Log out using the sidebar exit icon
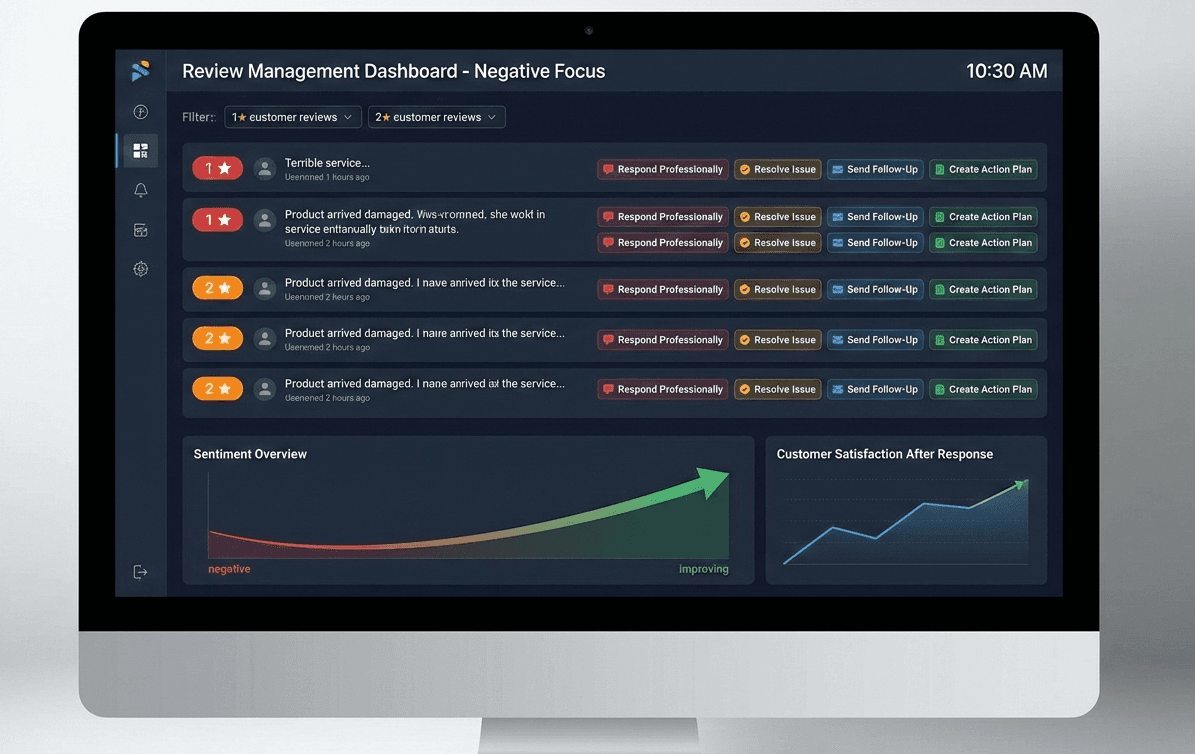 tap(140, 571)
